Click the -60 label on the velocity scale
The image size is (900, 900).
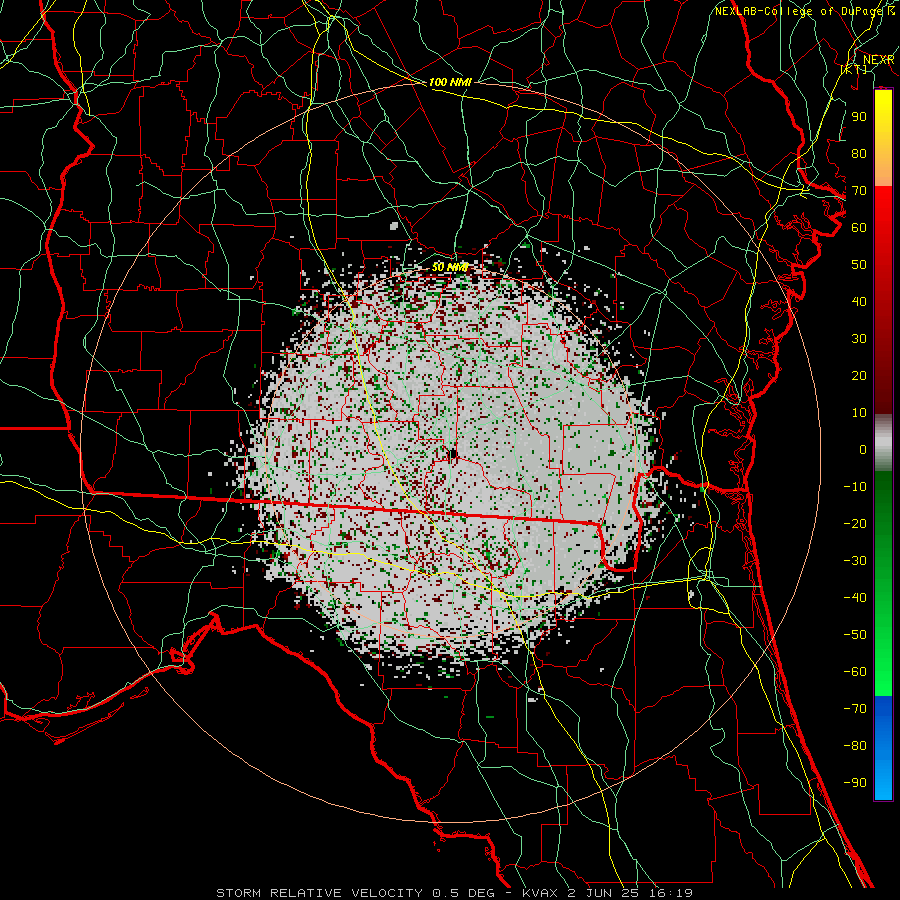pyautogui.click(x=855, y=672)
